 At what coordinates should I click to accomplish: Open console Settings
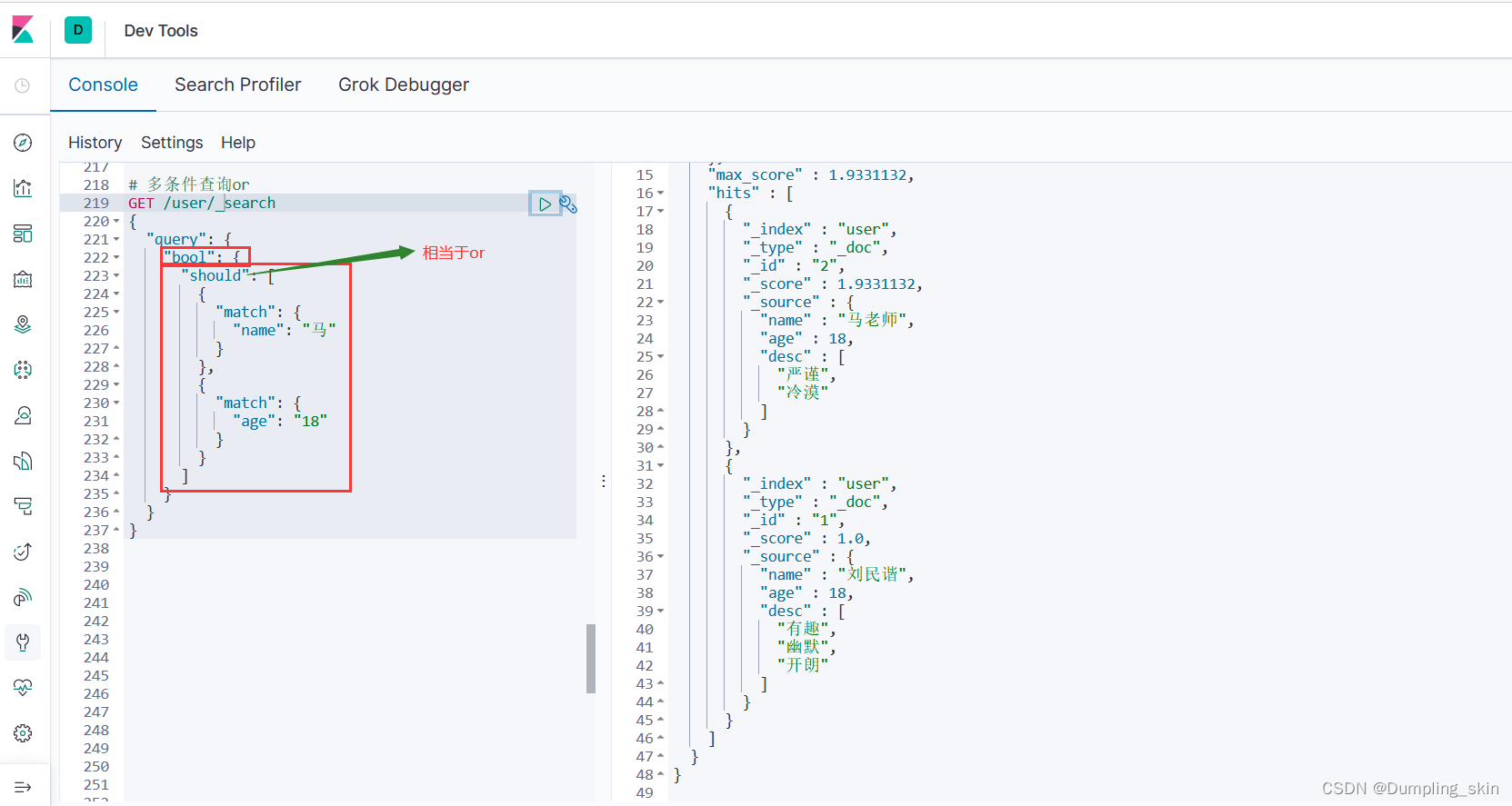point(172,143)
